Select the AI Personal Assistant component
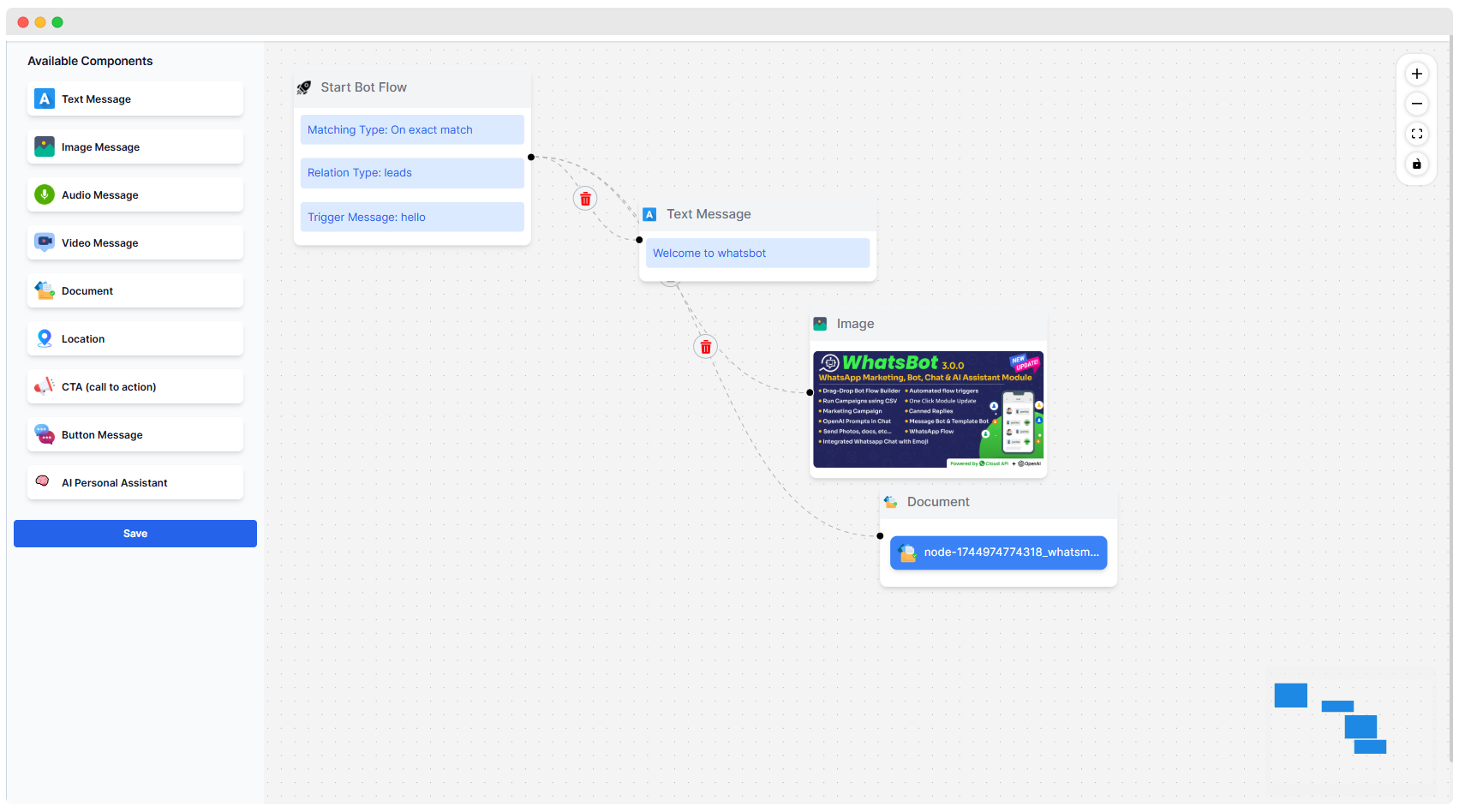The width and height of the screenshot is (1459, 812). tap(135, 483)
